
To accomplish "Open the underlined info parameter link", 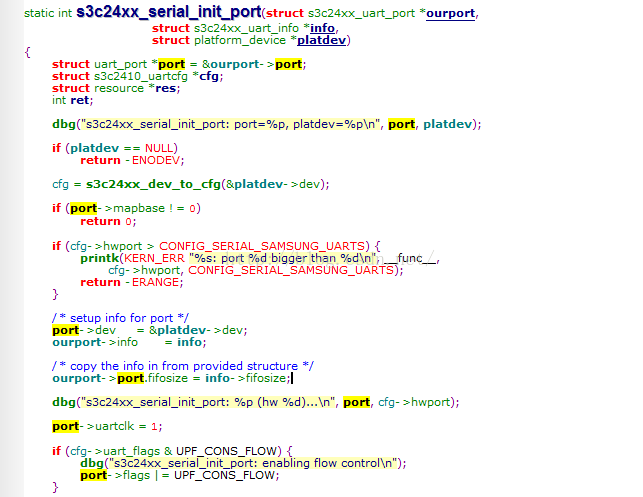I will [x=322, y=28].
